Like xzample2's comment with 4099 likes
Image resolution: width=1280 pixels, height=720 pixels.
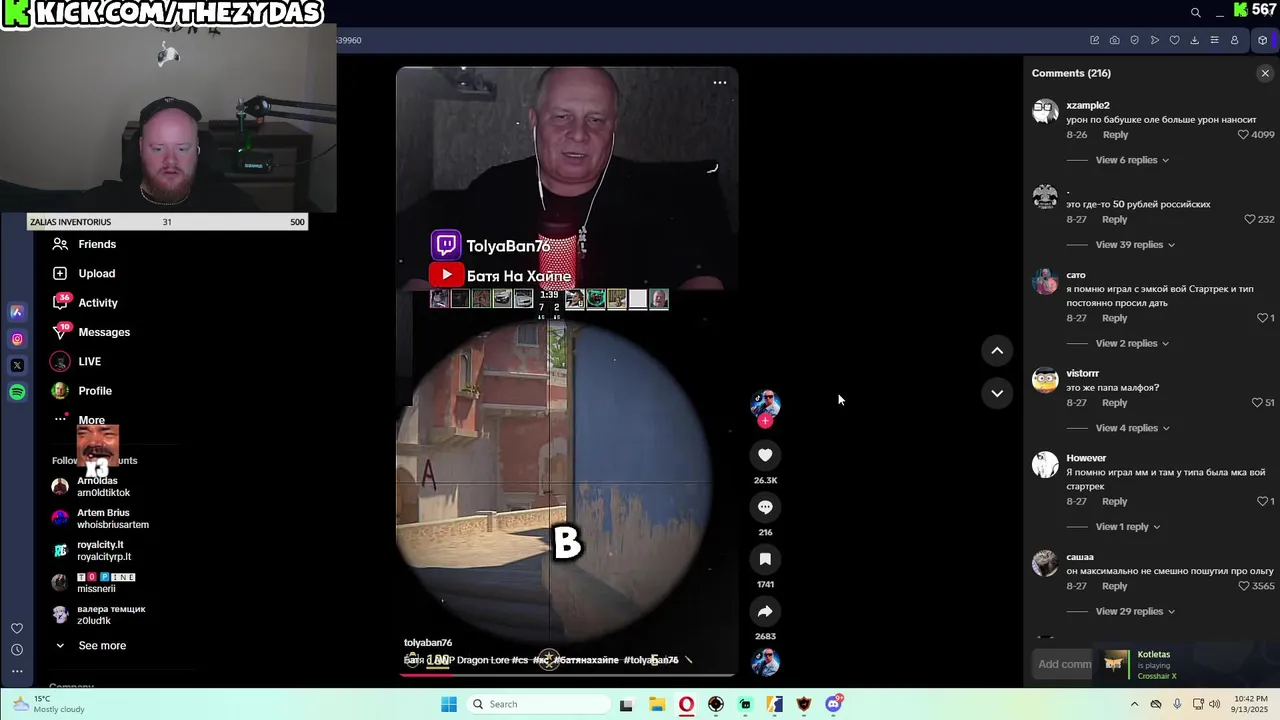(x=1243, y=135)
